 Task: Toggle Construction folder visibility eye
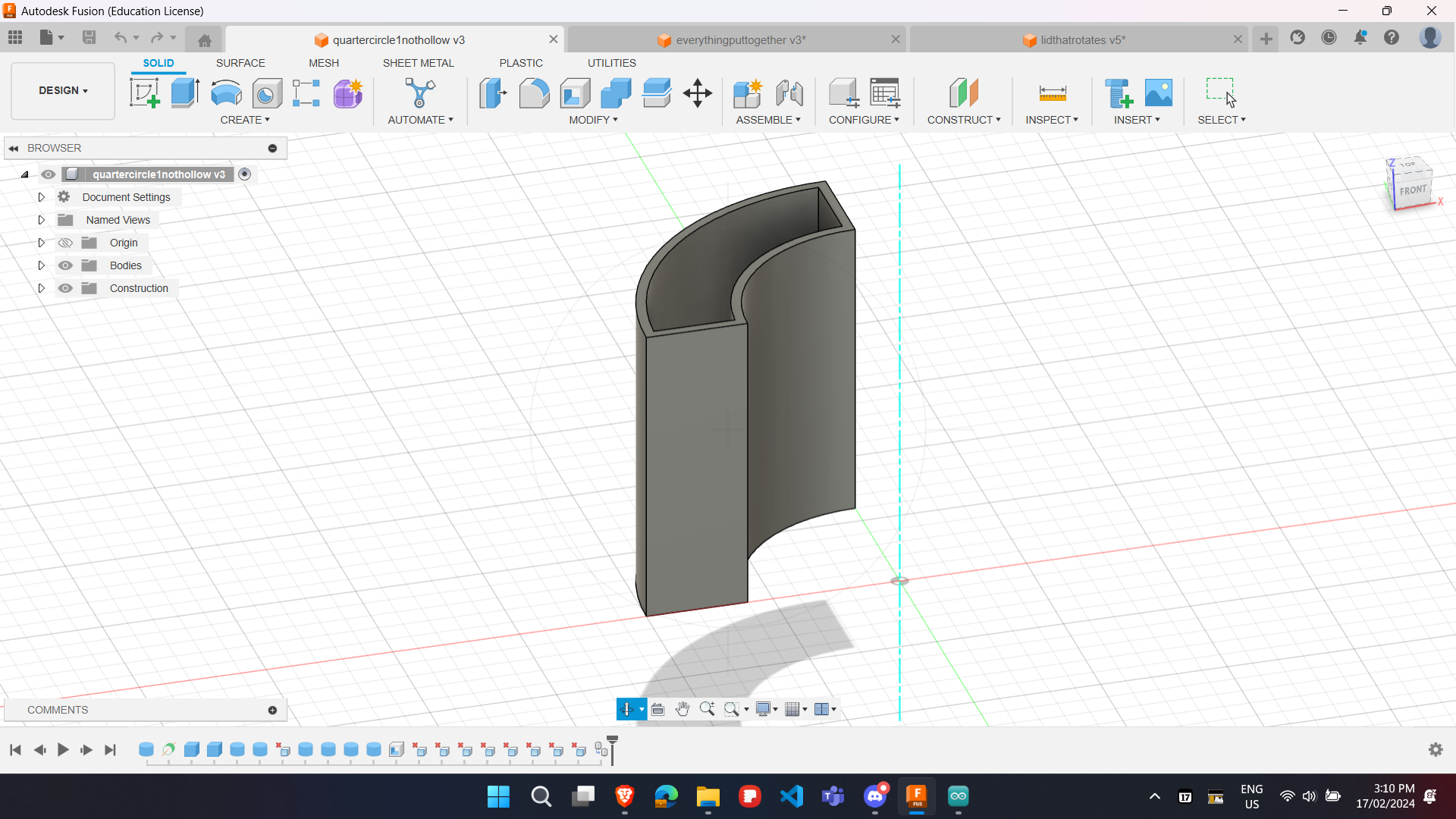coord(66,288)
